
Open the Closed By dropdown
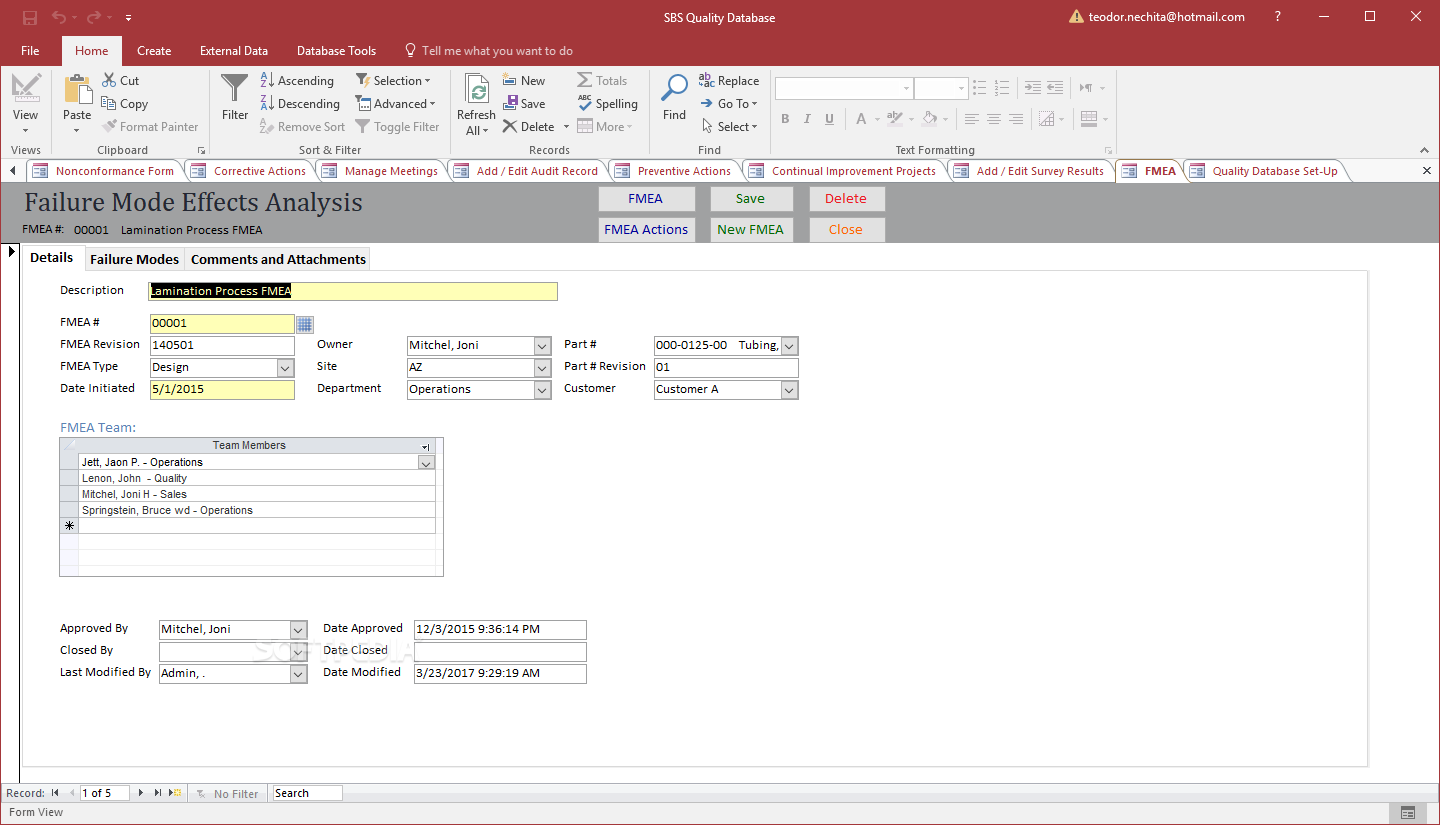pos(298,652)
